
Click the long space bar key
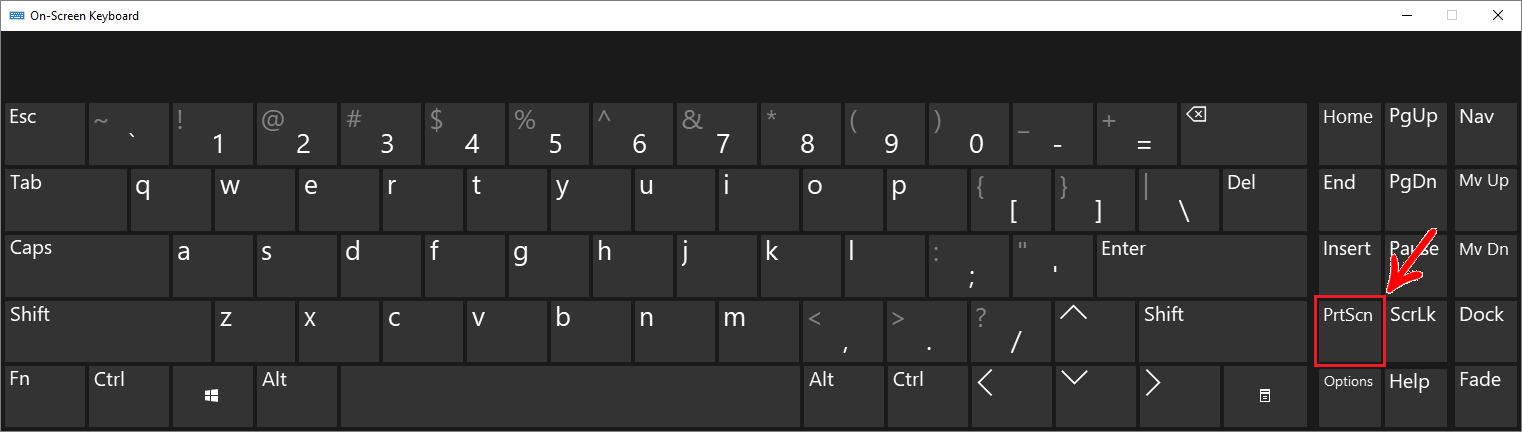pos(571,397)
